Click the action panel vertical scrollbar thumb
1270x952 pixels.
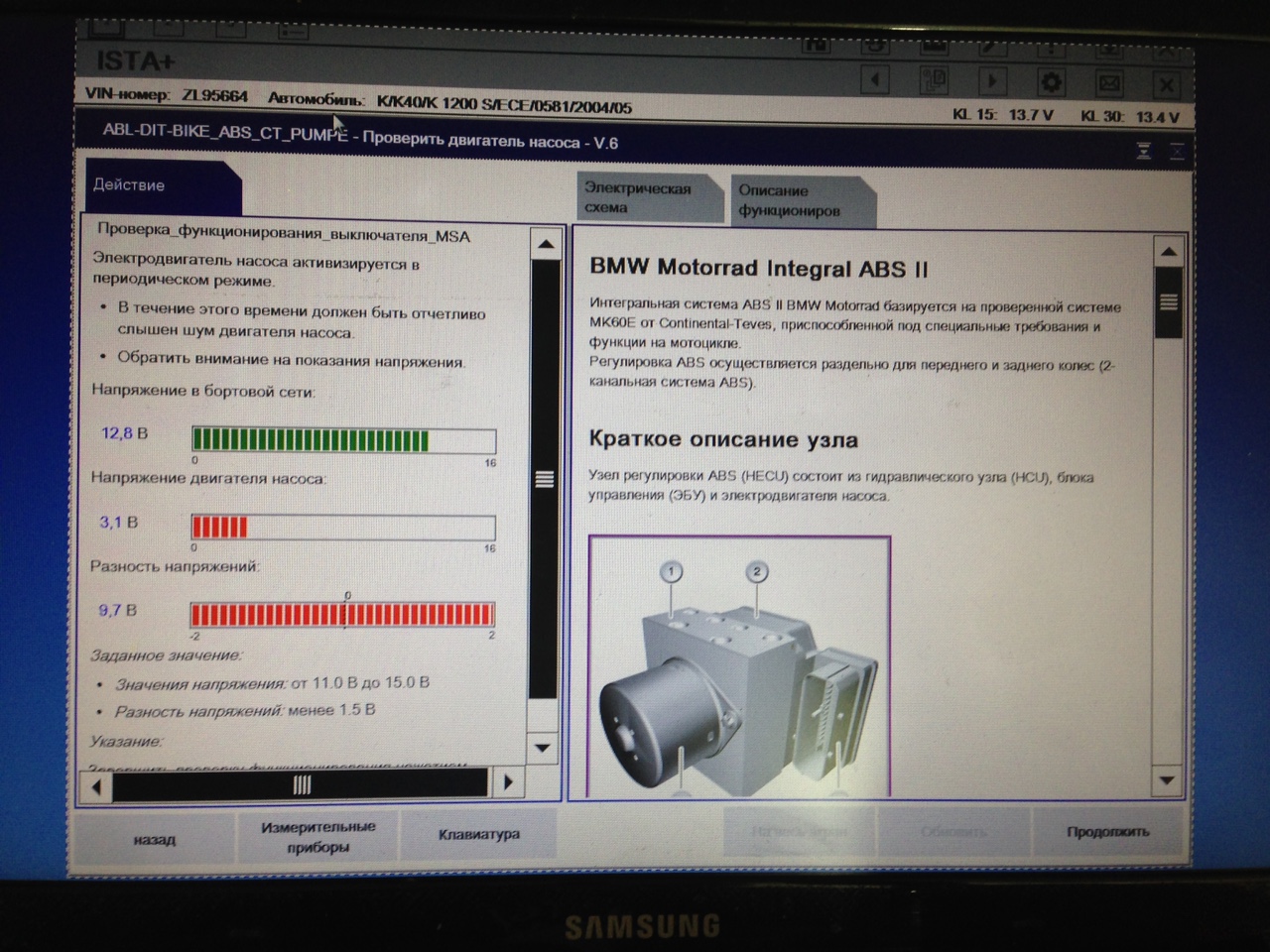click(x=544, y=479)
